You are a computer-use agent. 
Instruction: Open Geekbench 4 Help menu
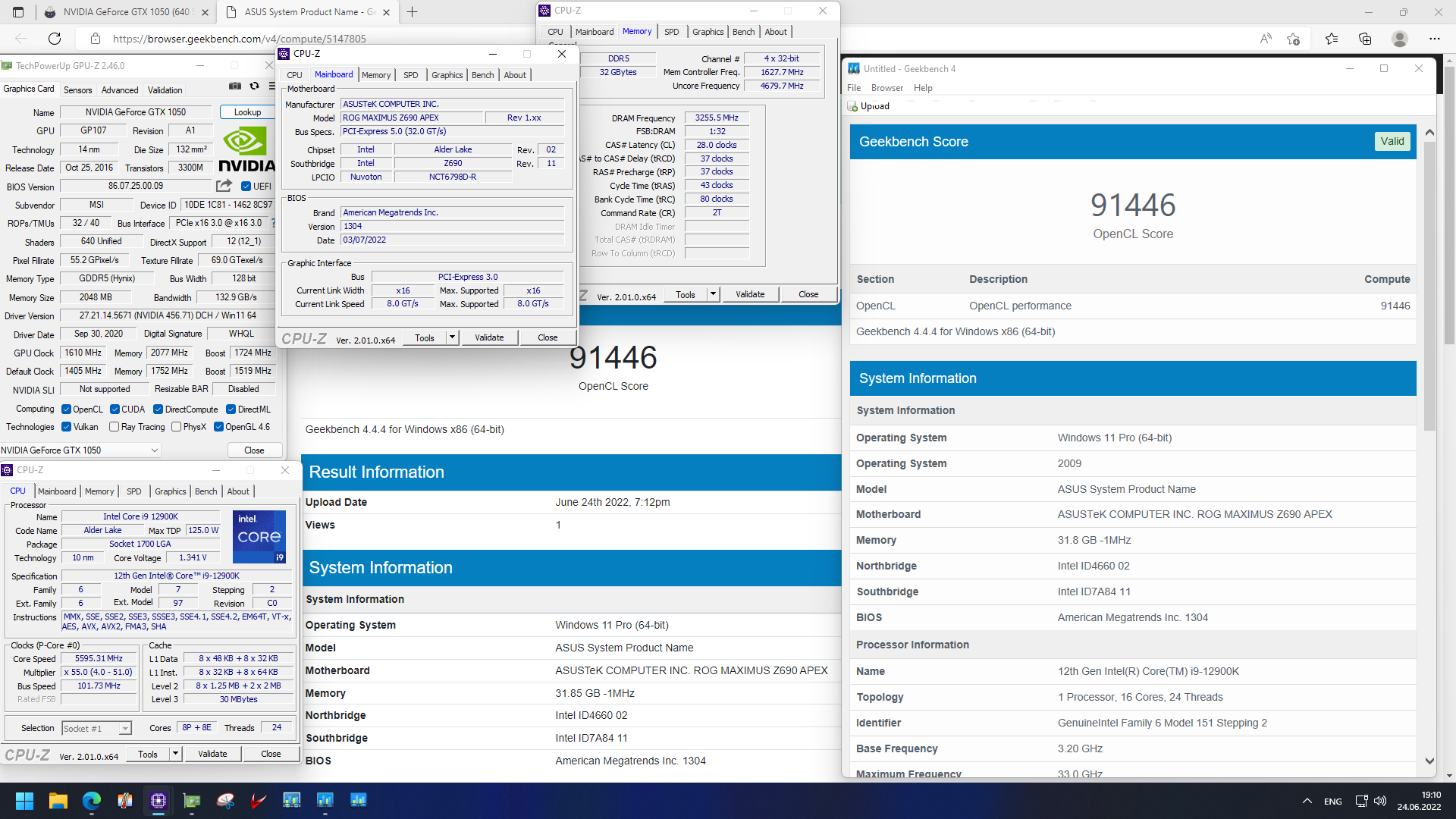[923, 88]
